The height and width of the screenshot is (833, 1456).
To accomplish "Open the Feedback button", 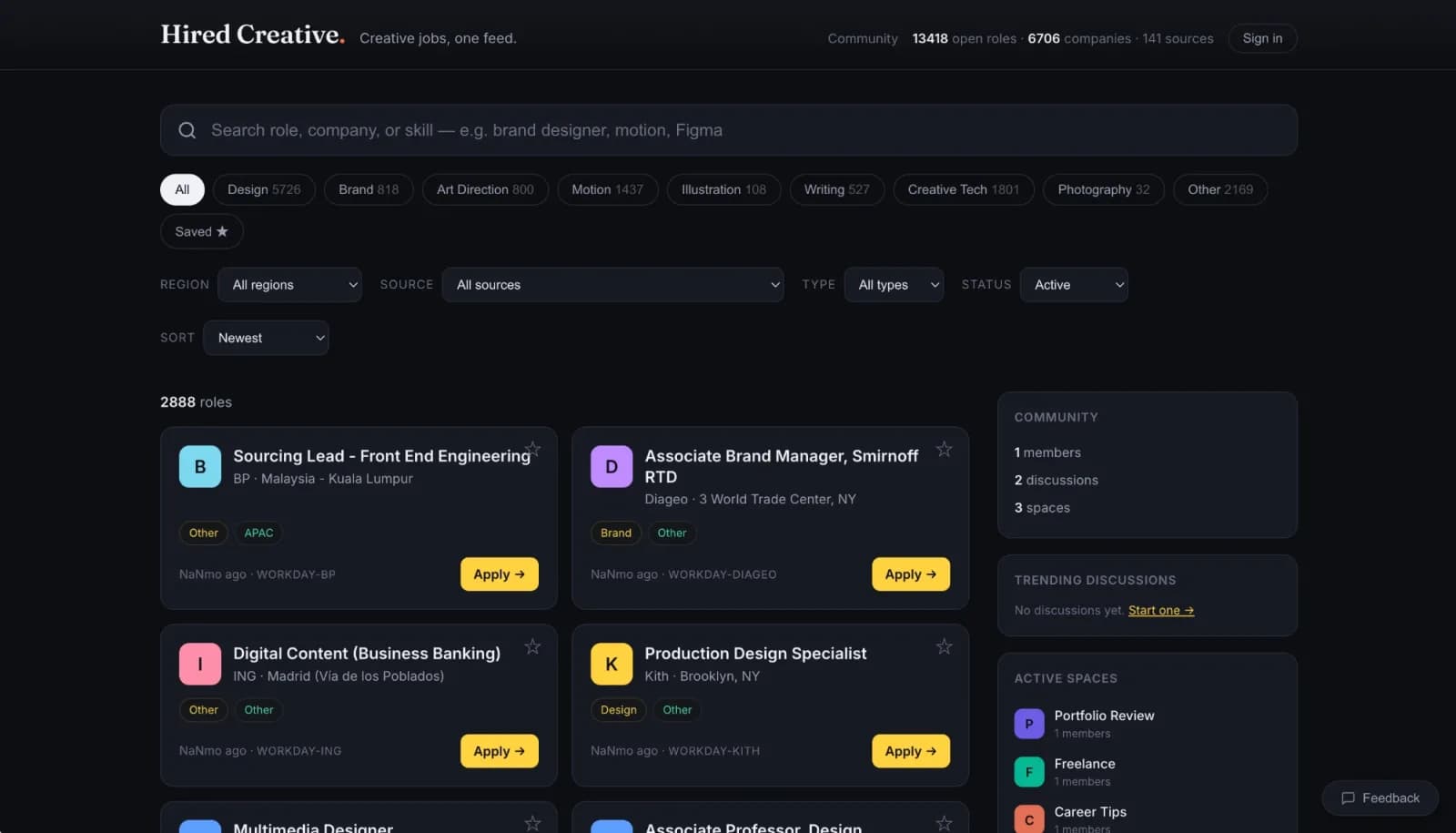I will [1380, 798].
